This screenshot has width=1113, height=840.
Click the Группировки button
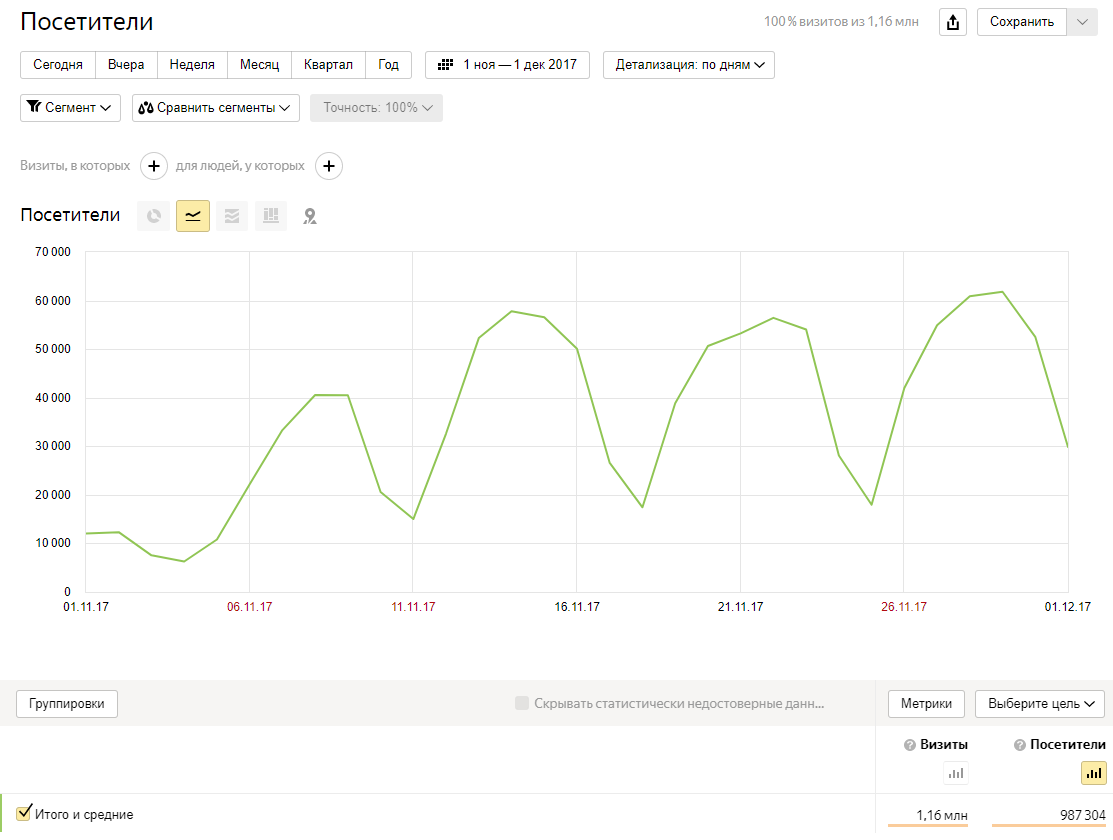click(67, 703)
